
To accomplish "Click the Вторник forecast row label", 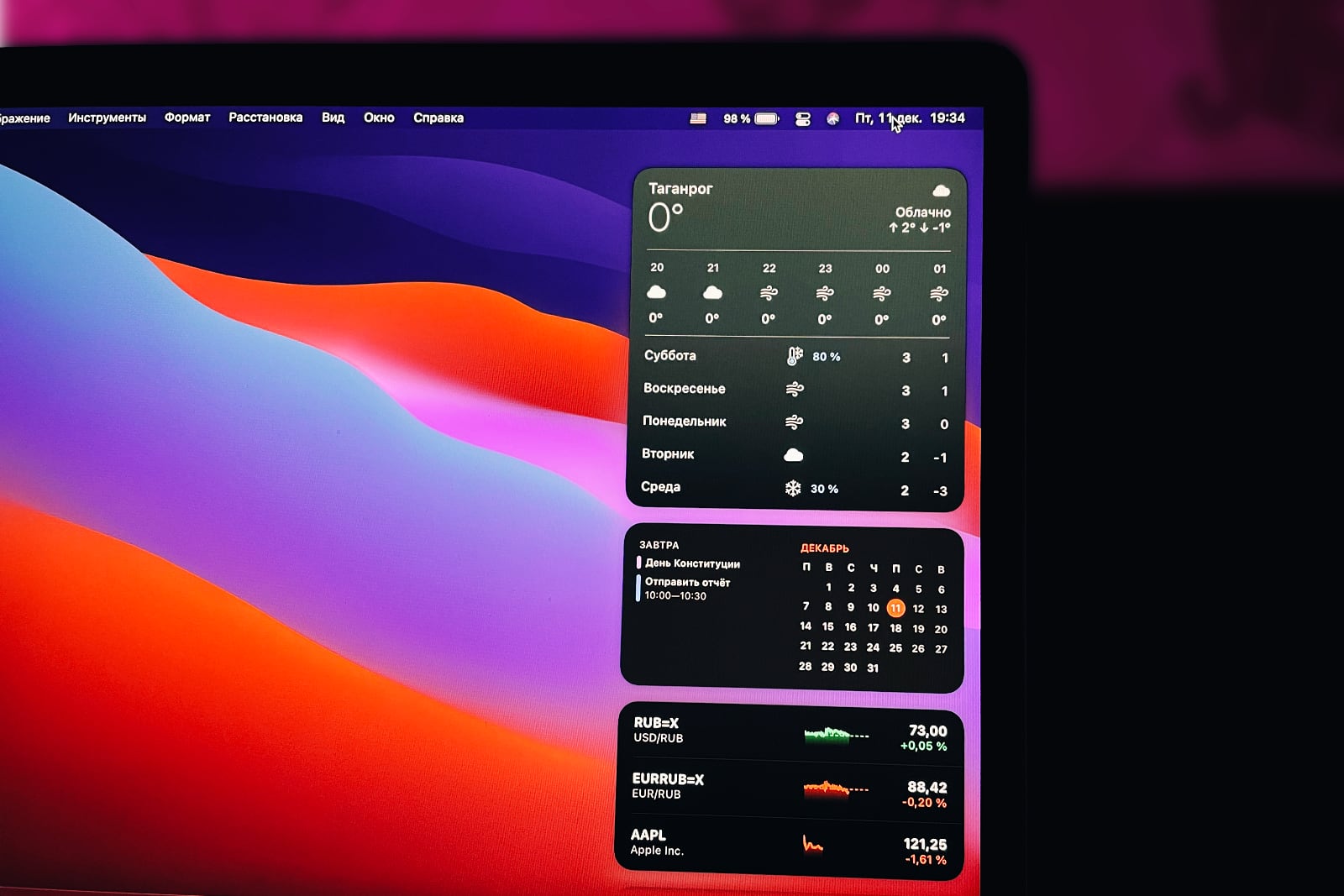I will click(668, 453).
